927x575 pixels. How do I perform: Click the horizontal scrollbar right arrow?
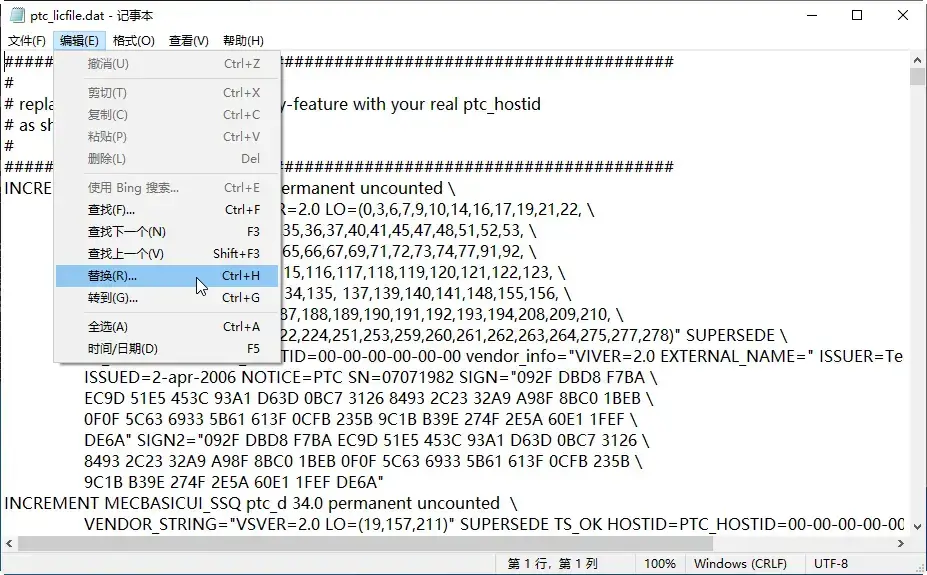point(900,543)
